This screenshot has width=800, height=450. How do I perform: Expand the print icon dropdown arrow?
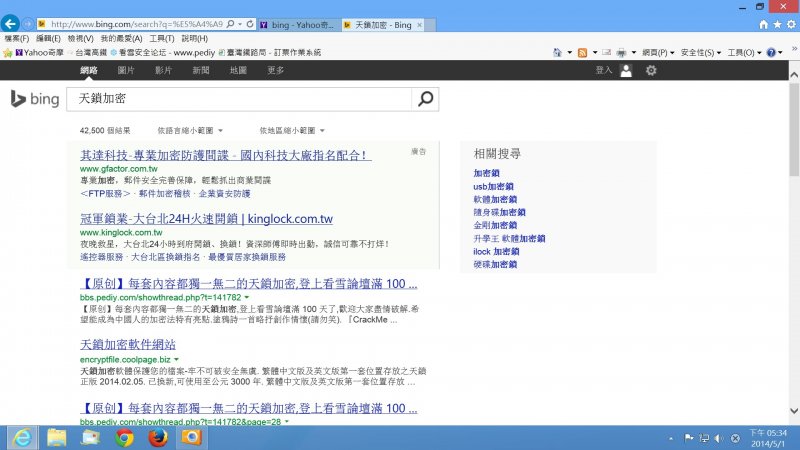click(x=634, y=52)
